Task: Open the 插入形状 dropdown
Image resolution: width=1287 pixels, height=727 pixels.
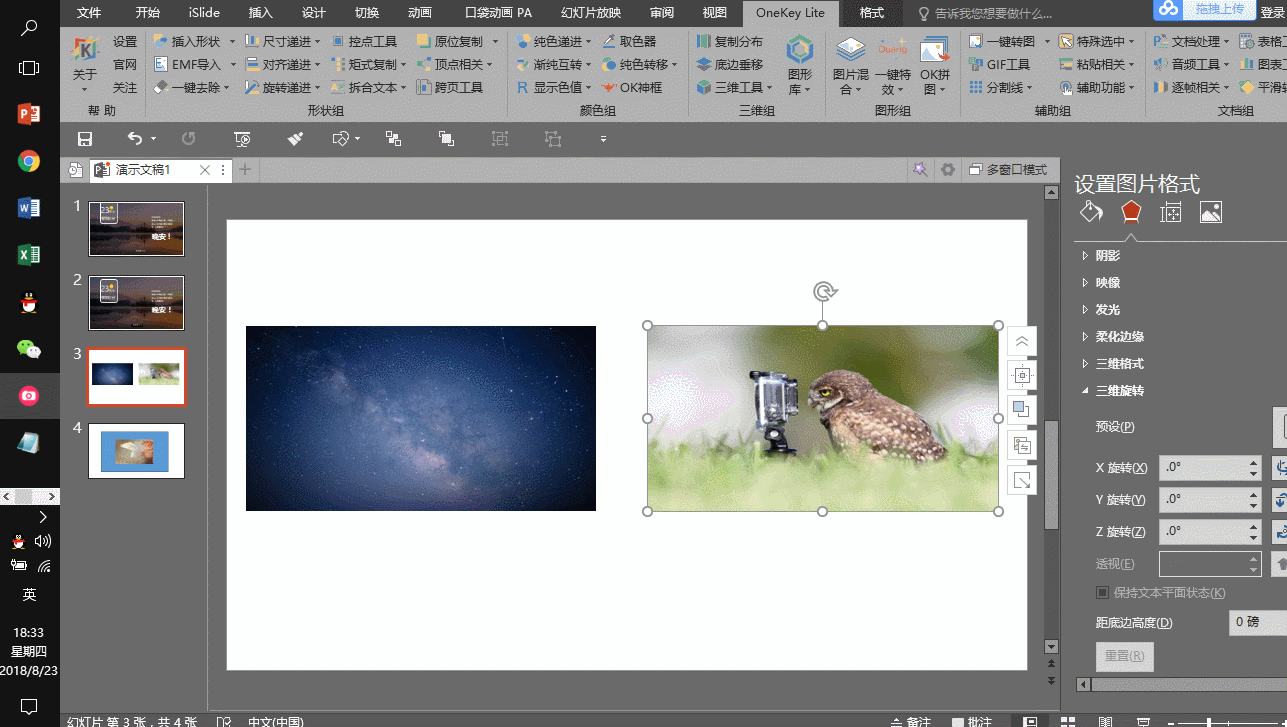Action: point(194,41)
